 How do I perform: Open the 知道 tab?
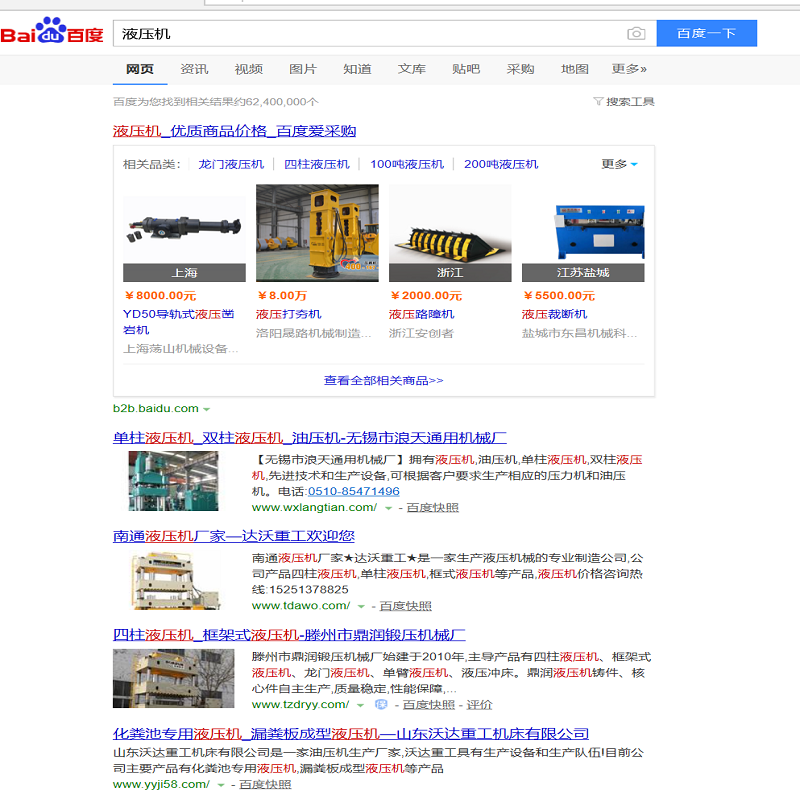(x=357, y=69)
